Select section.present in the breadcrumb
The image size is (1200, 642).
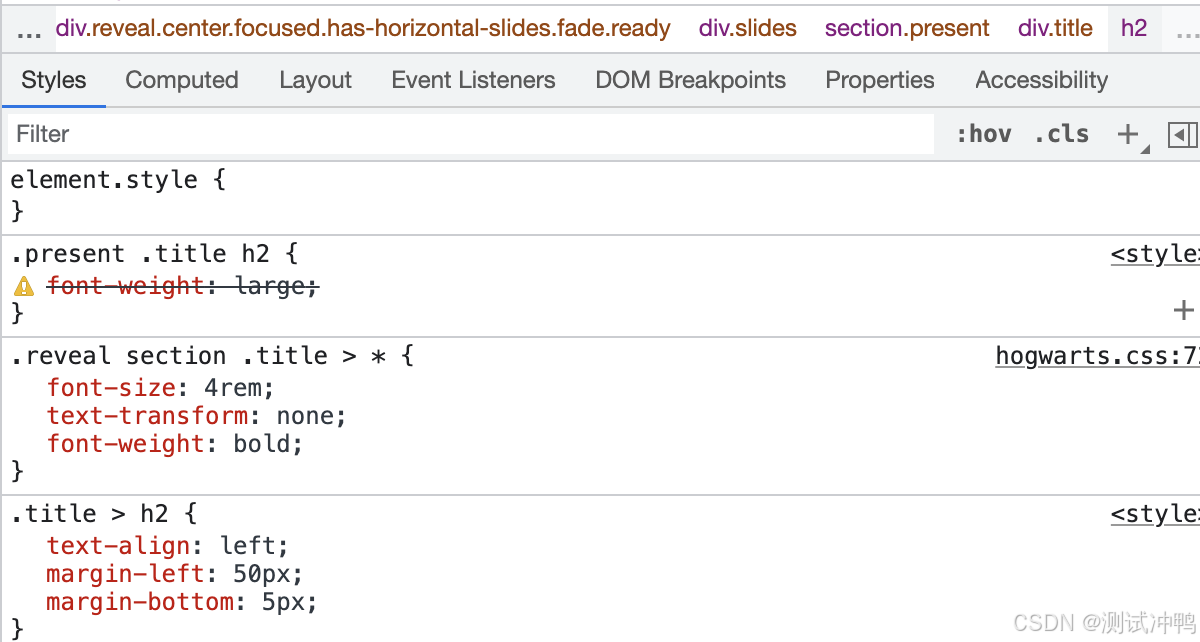[x=907, y=28]
